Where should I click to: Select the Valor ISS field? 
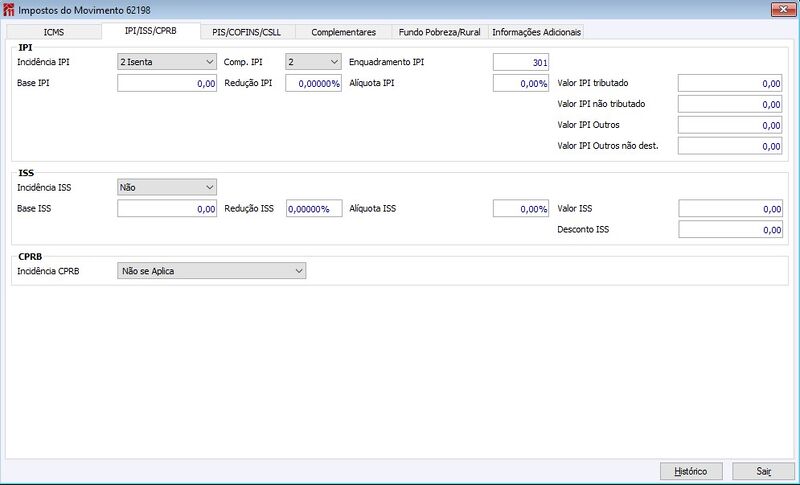731,209
